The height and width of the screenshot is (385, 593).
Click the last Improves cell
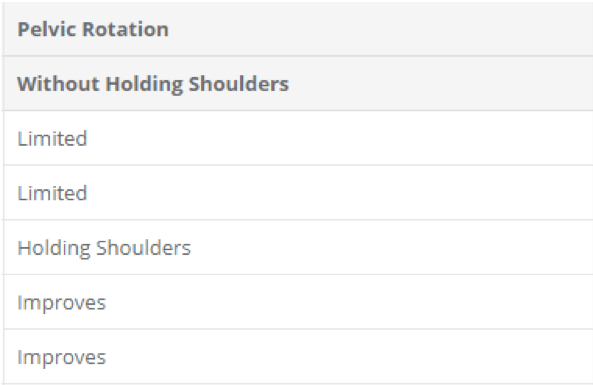[298, 357]
